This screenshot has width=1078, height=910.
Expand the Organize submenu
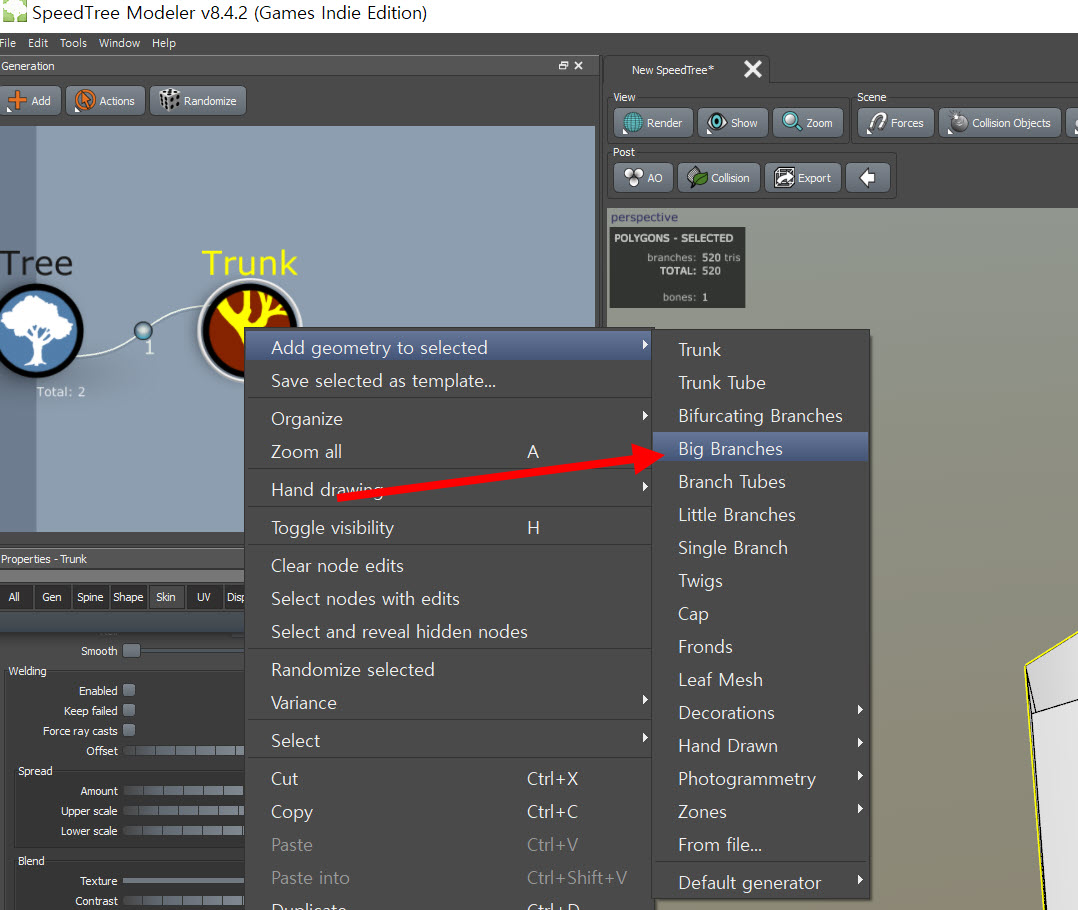[448, 419]
